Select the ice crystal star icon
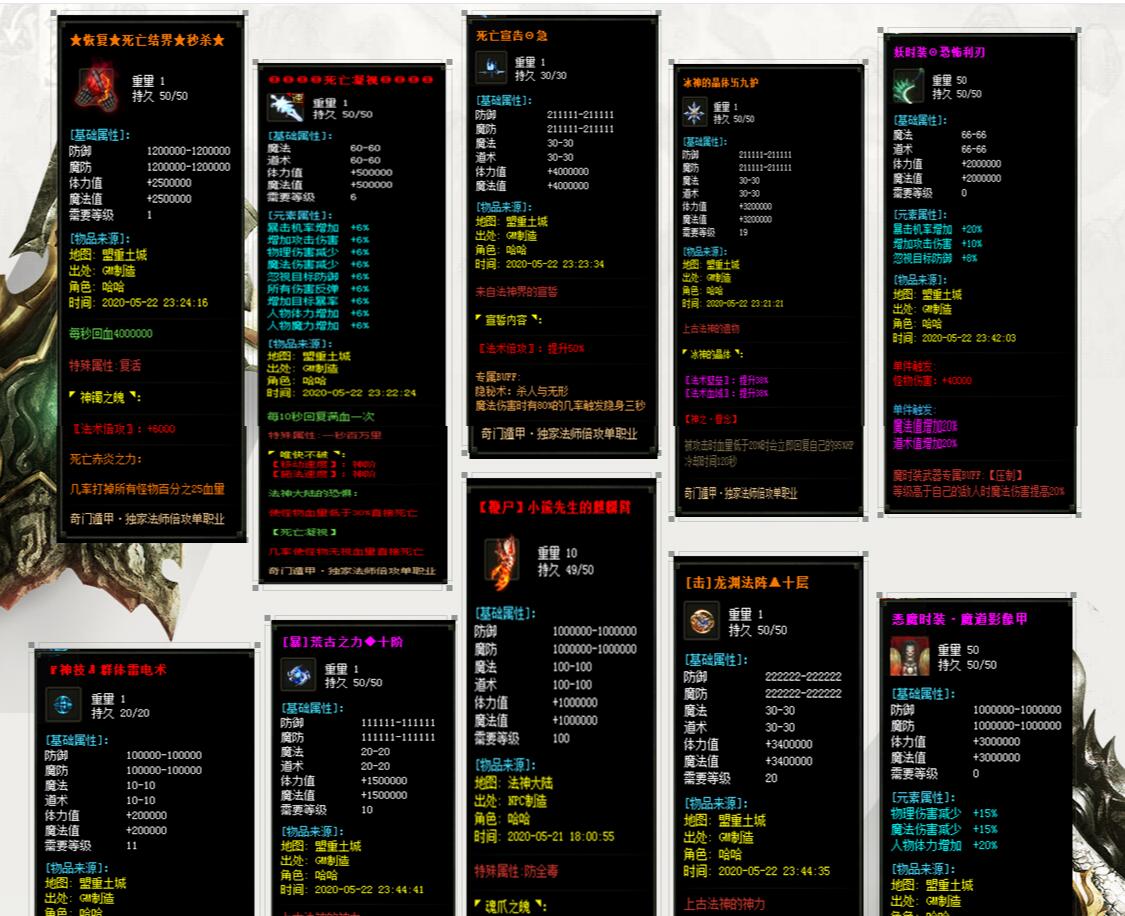The height and width of the screenshot is (916, 1125). pyautogui.click(x=694, y=113)
